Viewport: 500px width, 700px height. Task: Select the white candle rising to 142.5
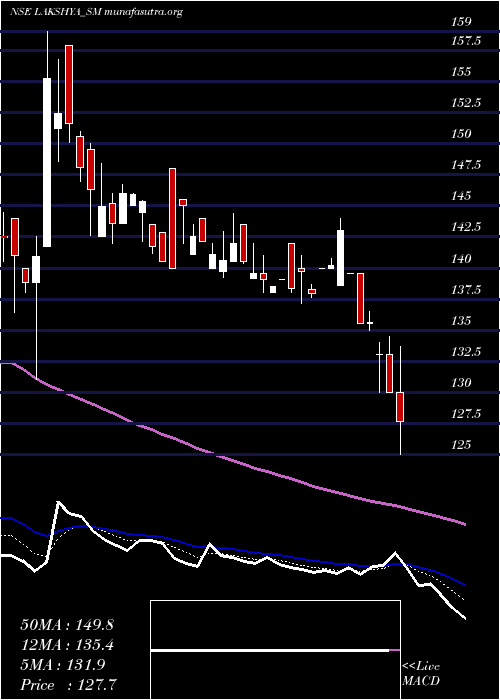(x=341, y=258)
